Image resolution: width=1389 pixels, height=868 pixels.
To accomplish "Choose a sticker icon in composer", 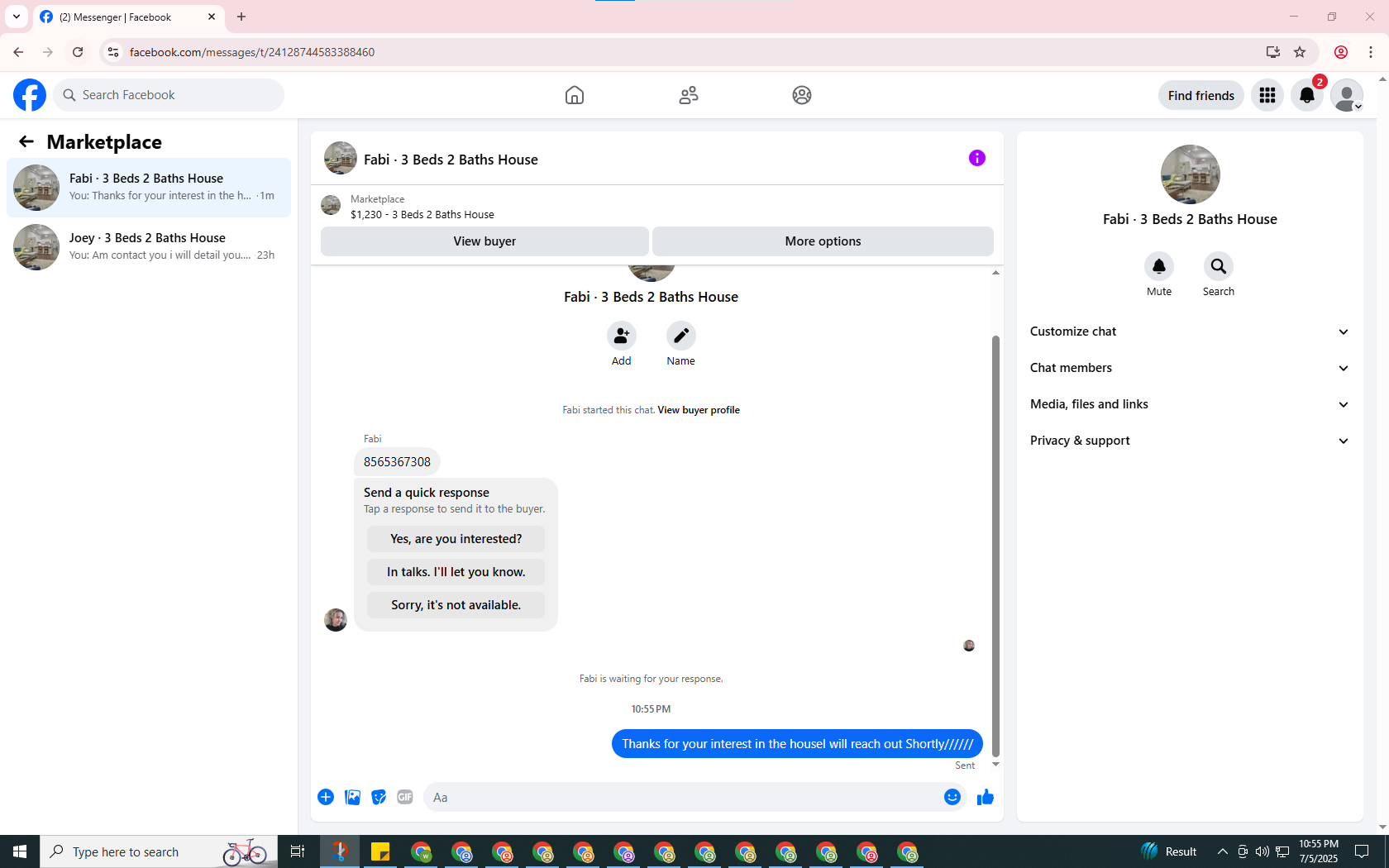I will pyautogui.click(x=379, y=797).
